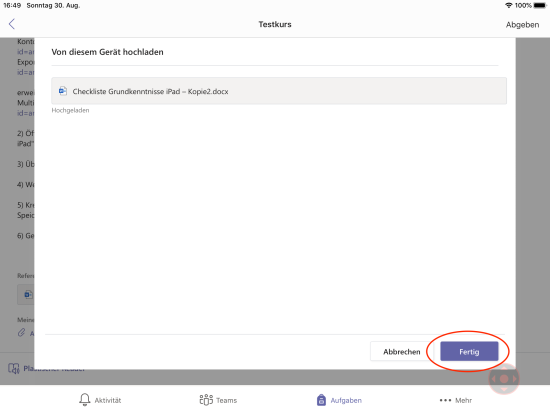Tap the Aufgaben tab label
This screenshot has height=413, width=550.
click(x=346, y=400)
